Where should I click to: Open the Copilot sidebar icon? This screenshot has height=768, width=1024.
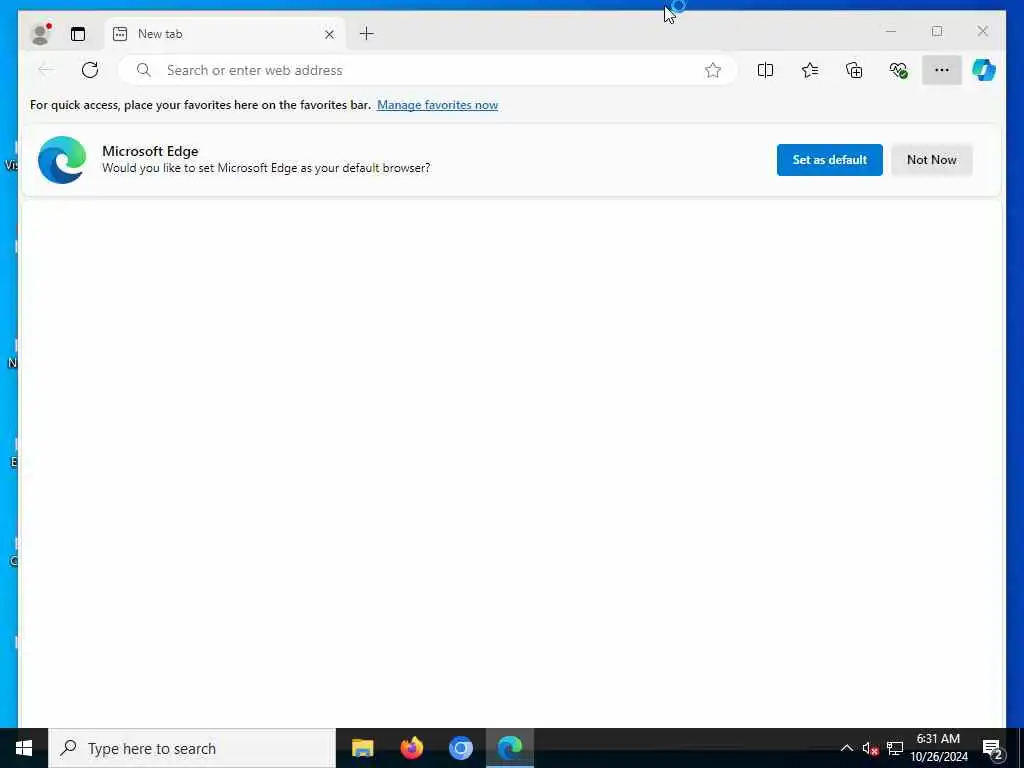[984, 70]
